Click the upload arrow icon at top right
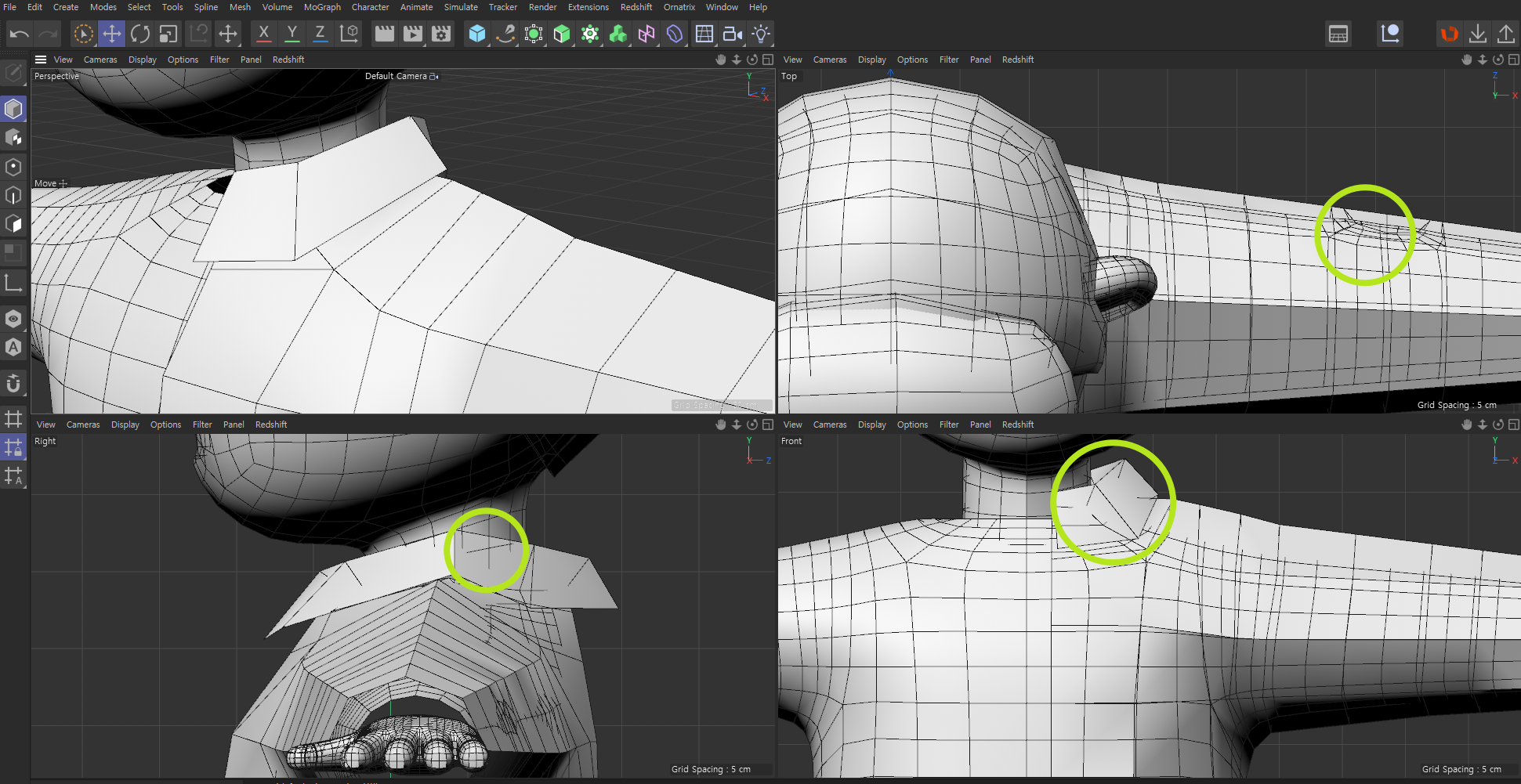Viewport: 1521px width, 784px height. [x=1505, y=34]
